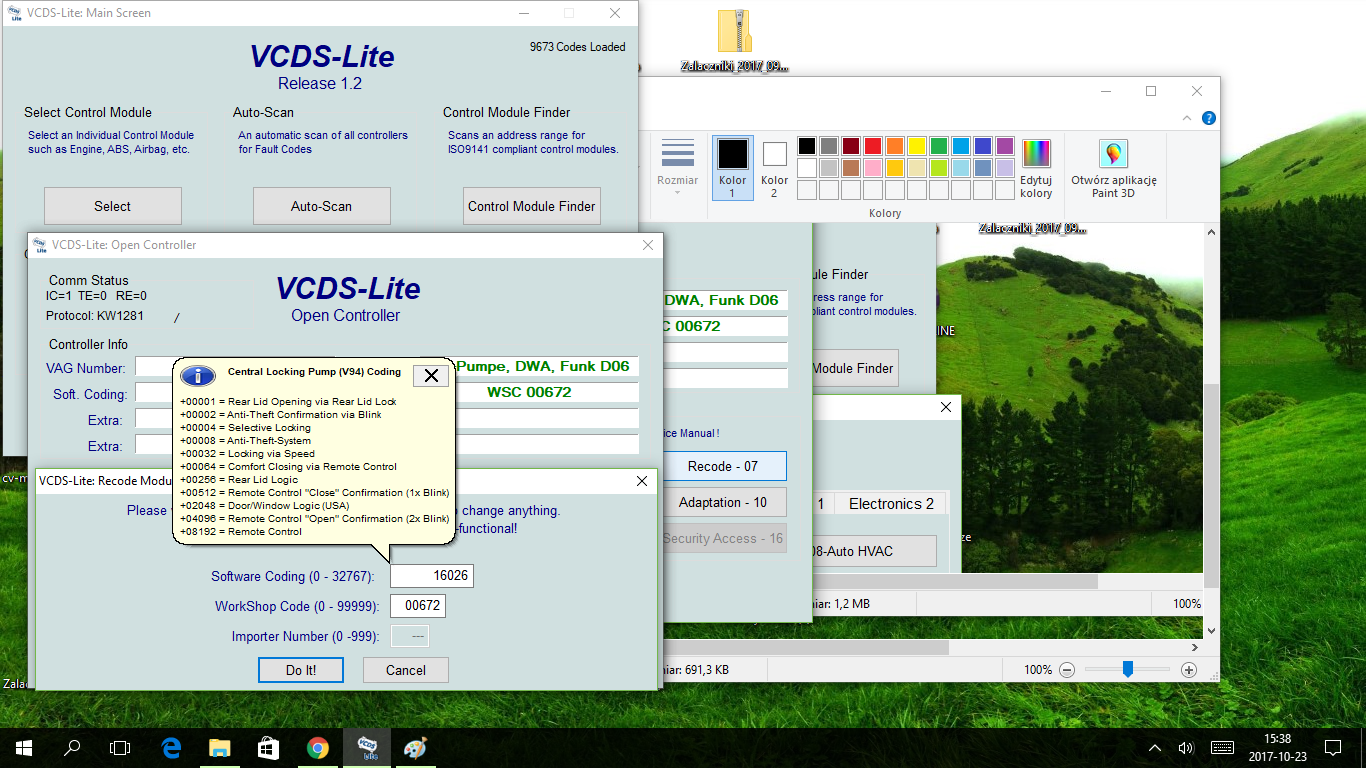The height and width of the screenshot is (768, 1366).
Task: Click Paint's horizontal scrollbar right arrow
Action: [1197, 648]
